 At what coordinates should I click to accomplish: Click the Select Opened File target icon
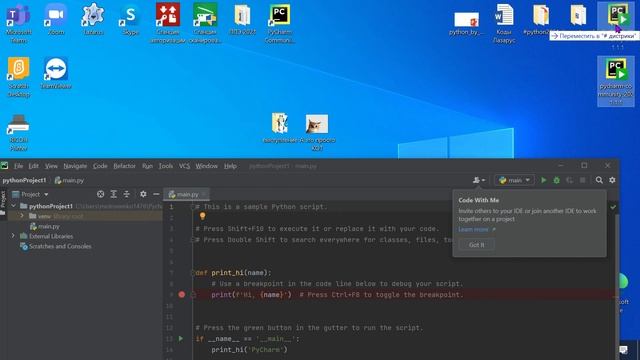coord(100,194)
